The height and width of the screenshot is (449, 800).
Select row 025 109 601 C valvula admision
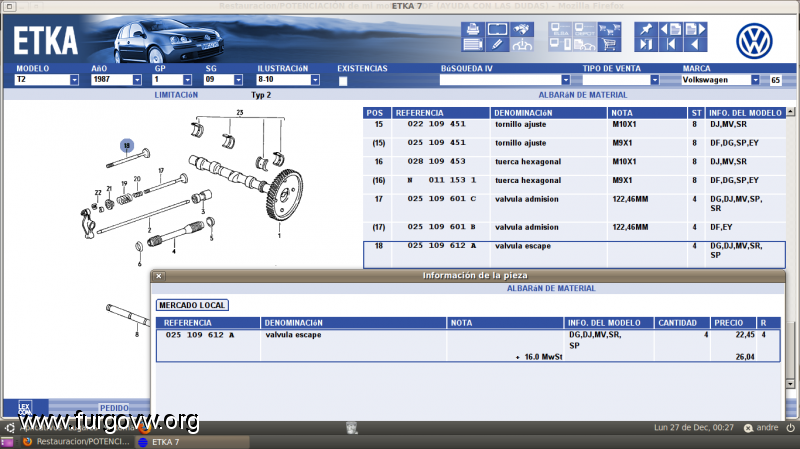click(x=574, y=207)
